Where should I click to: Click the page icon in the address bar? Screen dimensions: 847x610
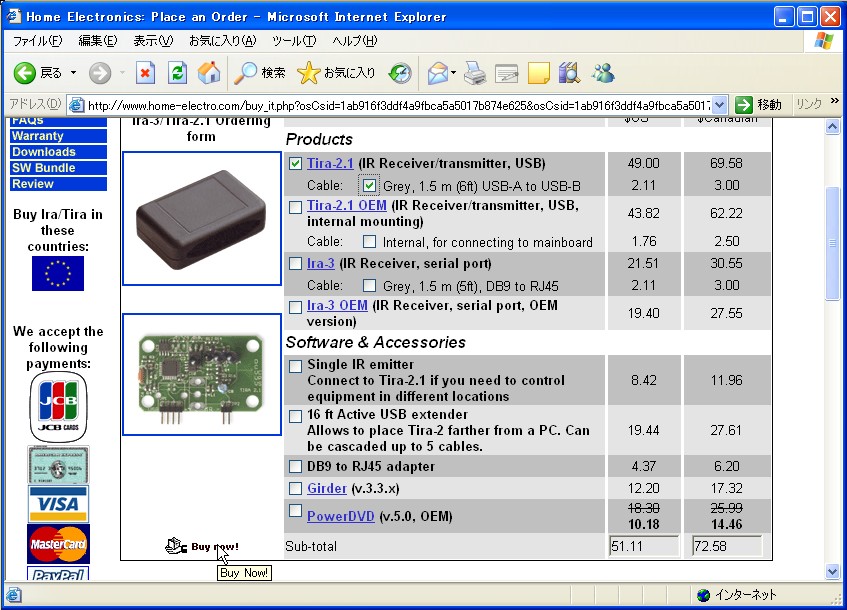pos(77,105)
